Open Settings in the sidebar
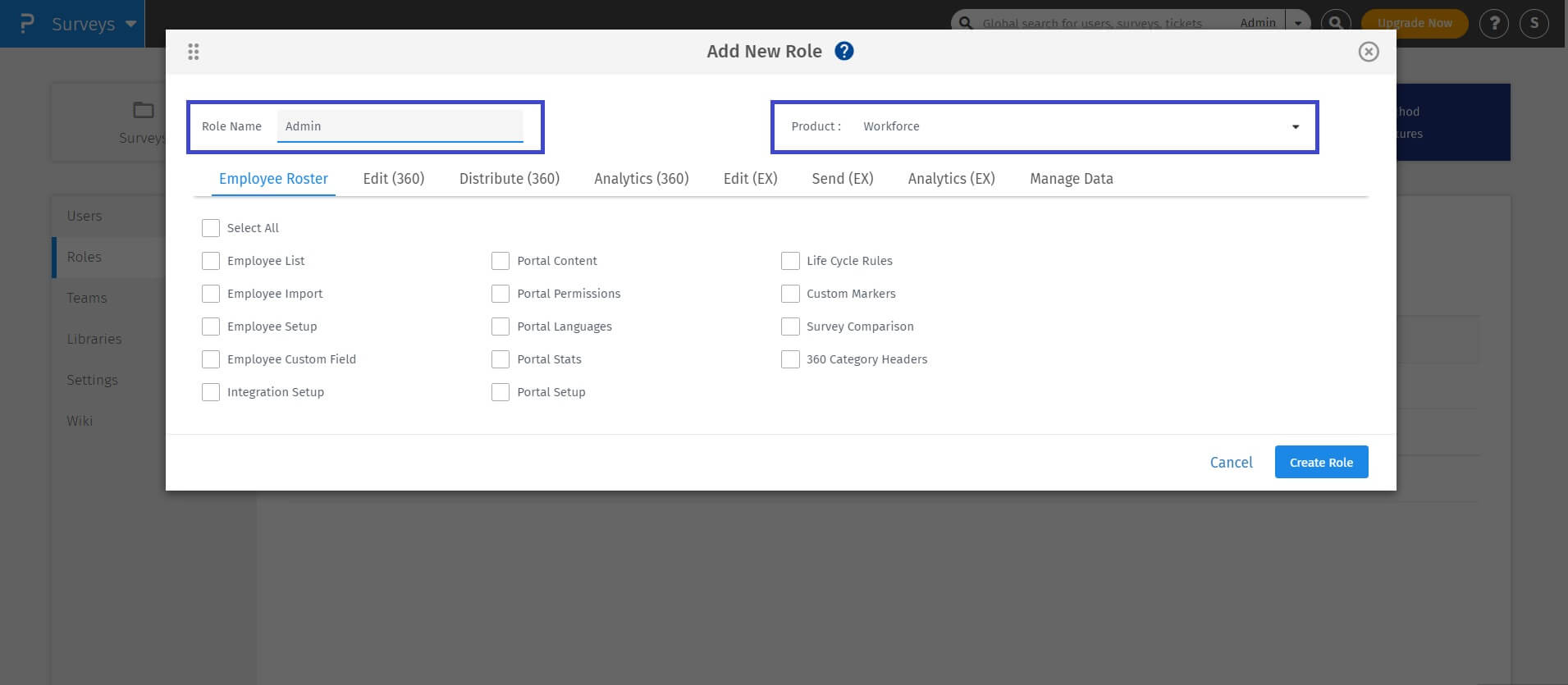The width and height of the screenshot is (1568, 685). 92,380
